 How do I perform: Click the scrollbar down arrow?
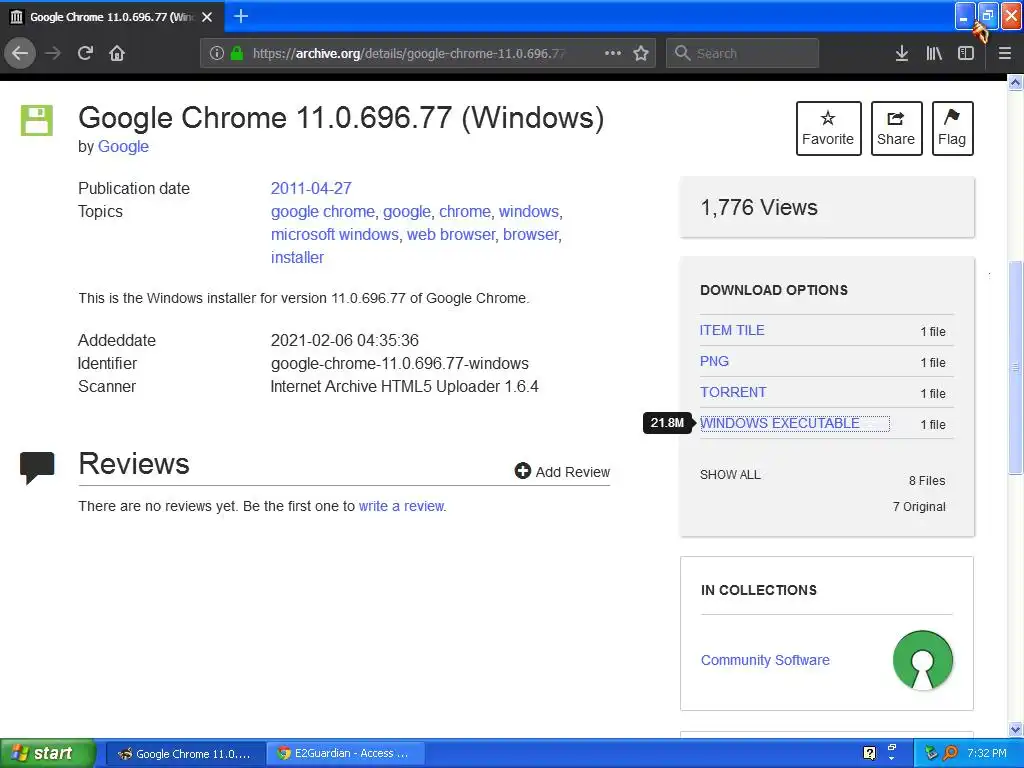pos(1015,729)
